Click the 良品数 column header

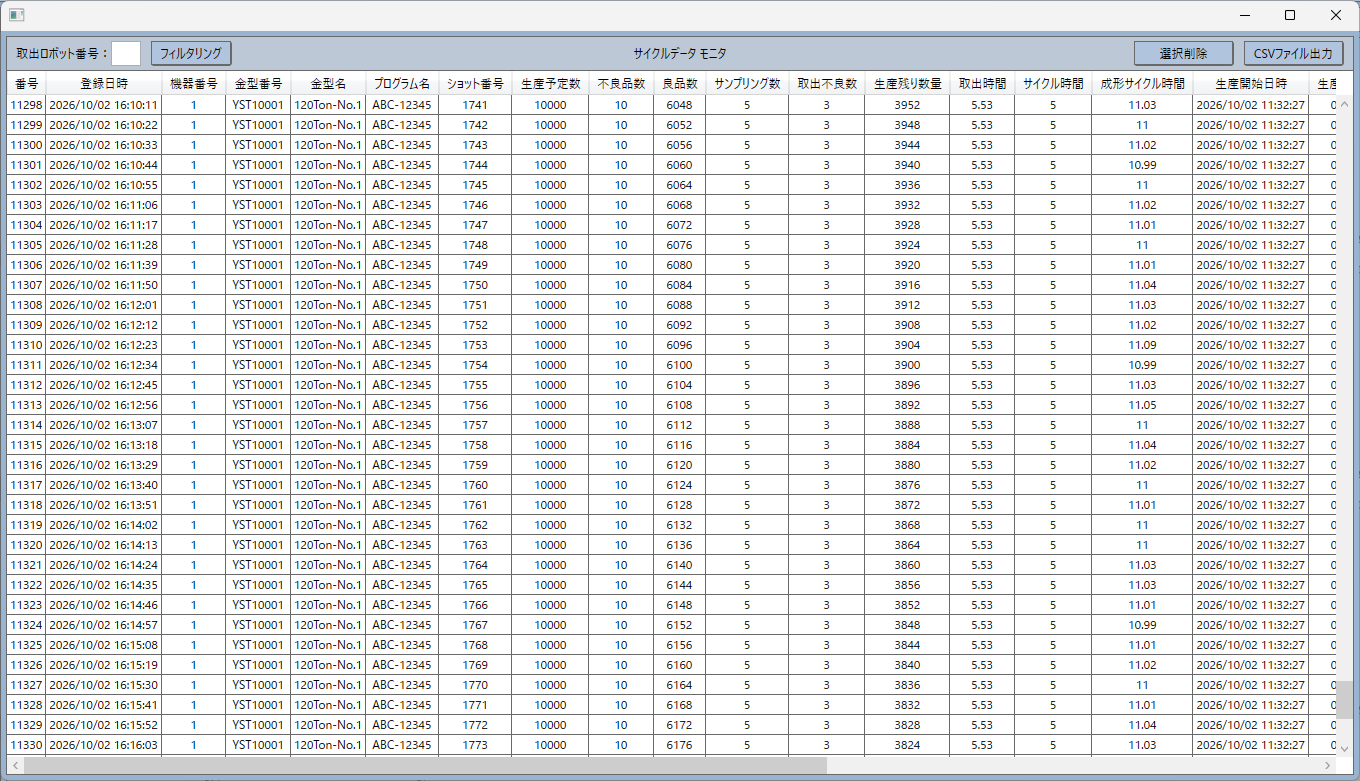[x=679, y=84]
